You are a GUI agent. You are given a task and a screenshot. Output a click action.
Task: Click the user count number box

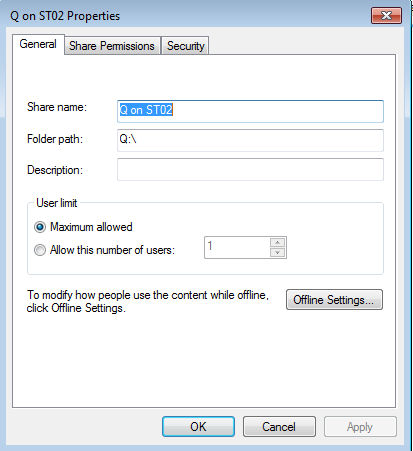pos(237,247)
